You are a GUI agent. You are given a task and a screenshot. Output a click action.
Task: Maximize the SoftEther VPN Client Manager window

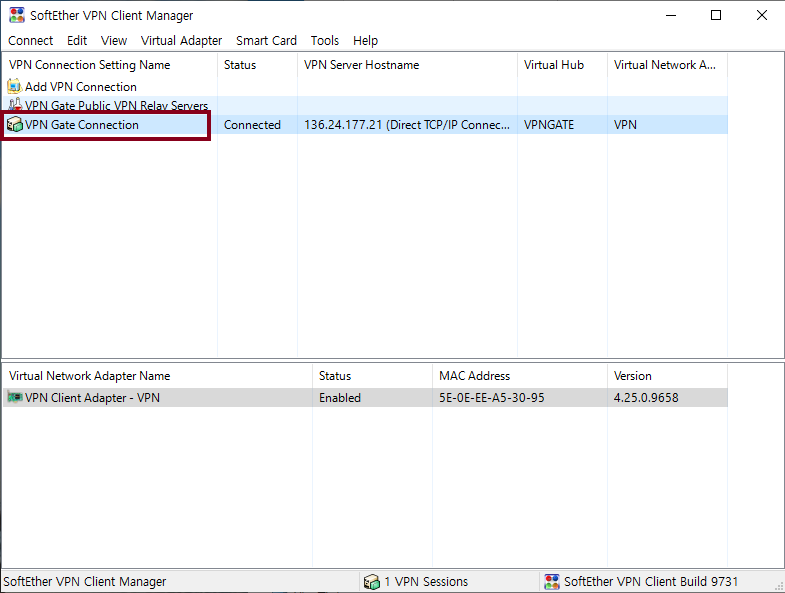point(716,16)
